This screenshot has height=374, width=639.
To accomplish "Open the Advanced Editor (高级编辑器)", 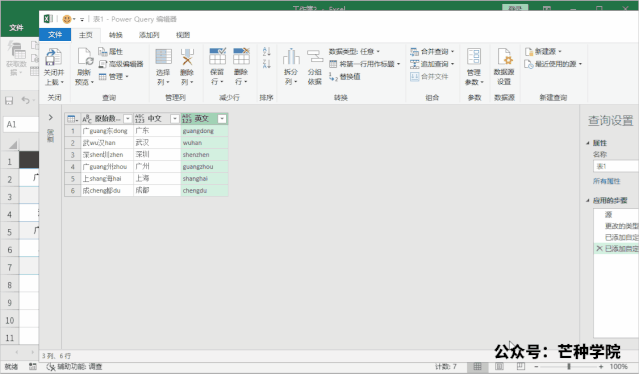I will (121, 64).
